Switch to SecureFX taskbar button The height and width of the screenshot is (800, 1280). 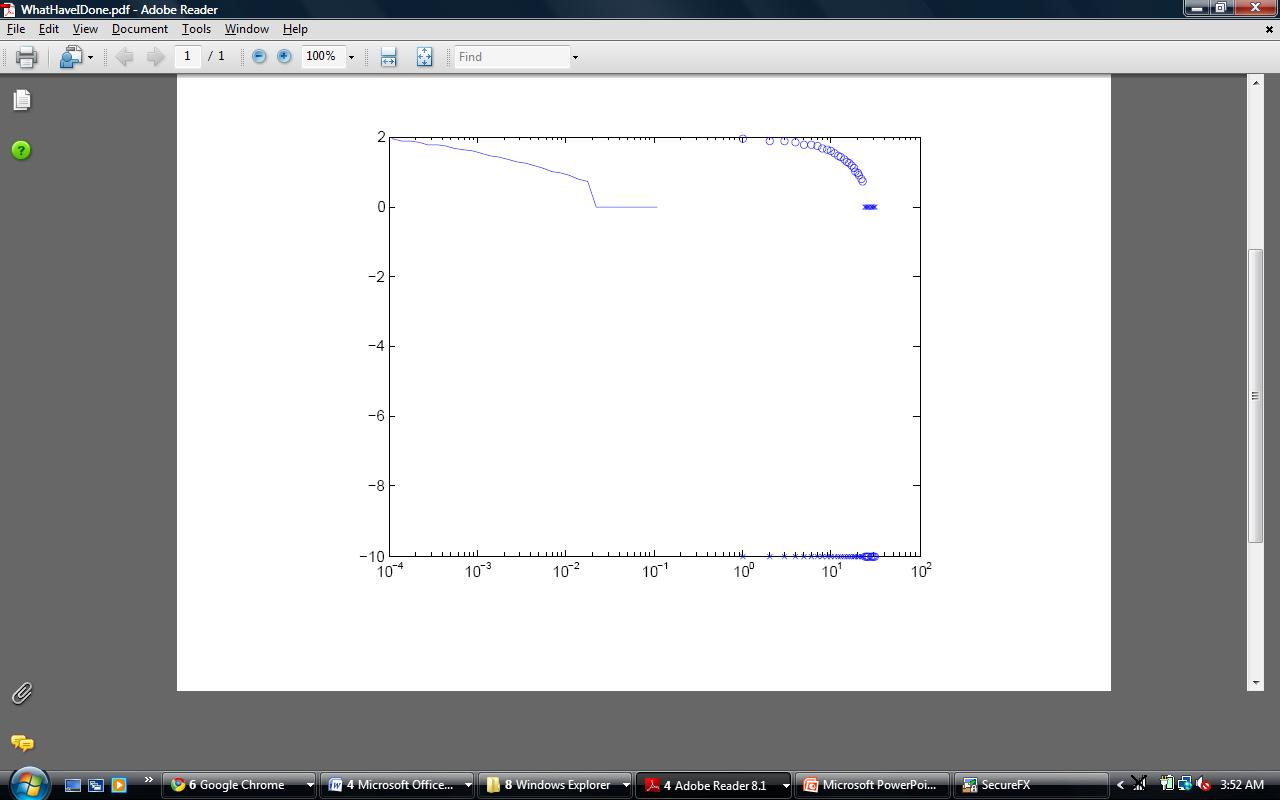[1029, 785]
